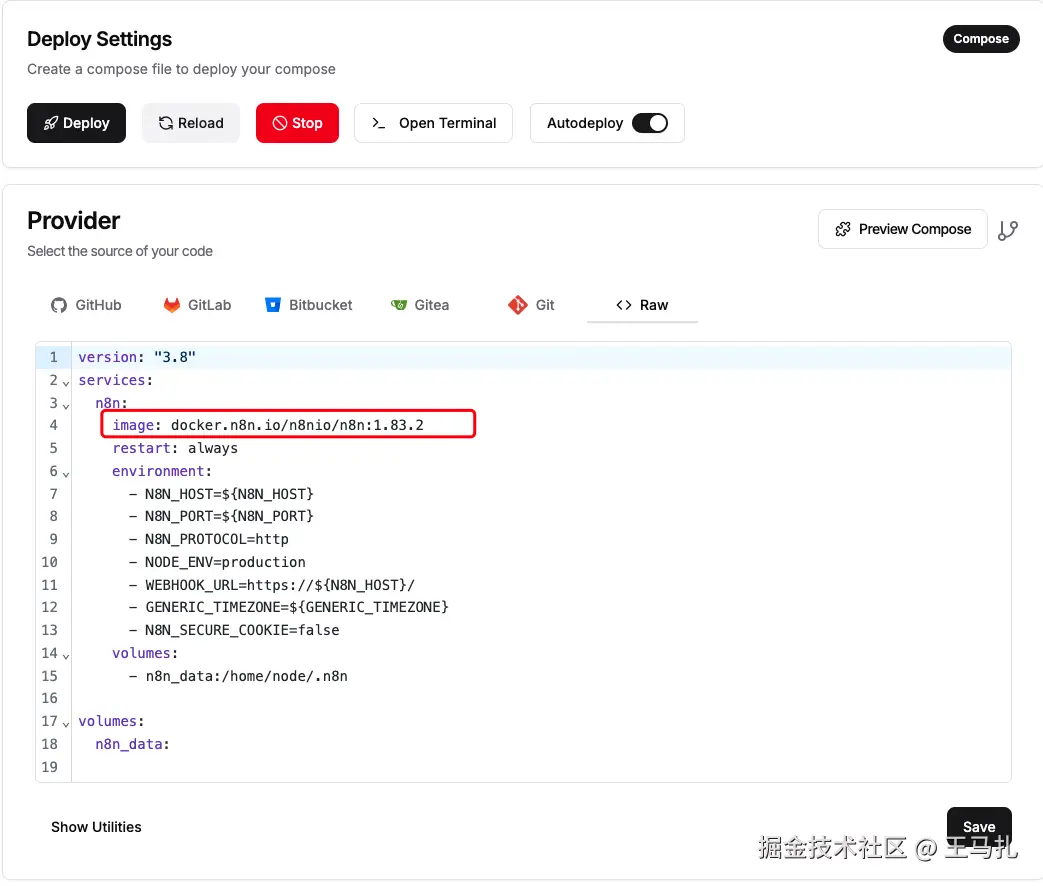This screenshot has width=1043, height=886.
Task: Click the code brackets icon by Raw
Action: point(624,305)
